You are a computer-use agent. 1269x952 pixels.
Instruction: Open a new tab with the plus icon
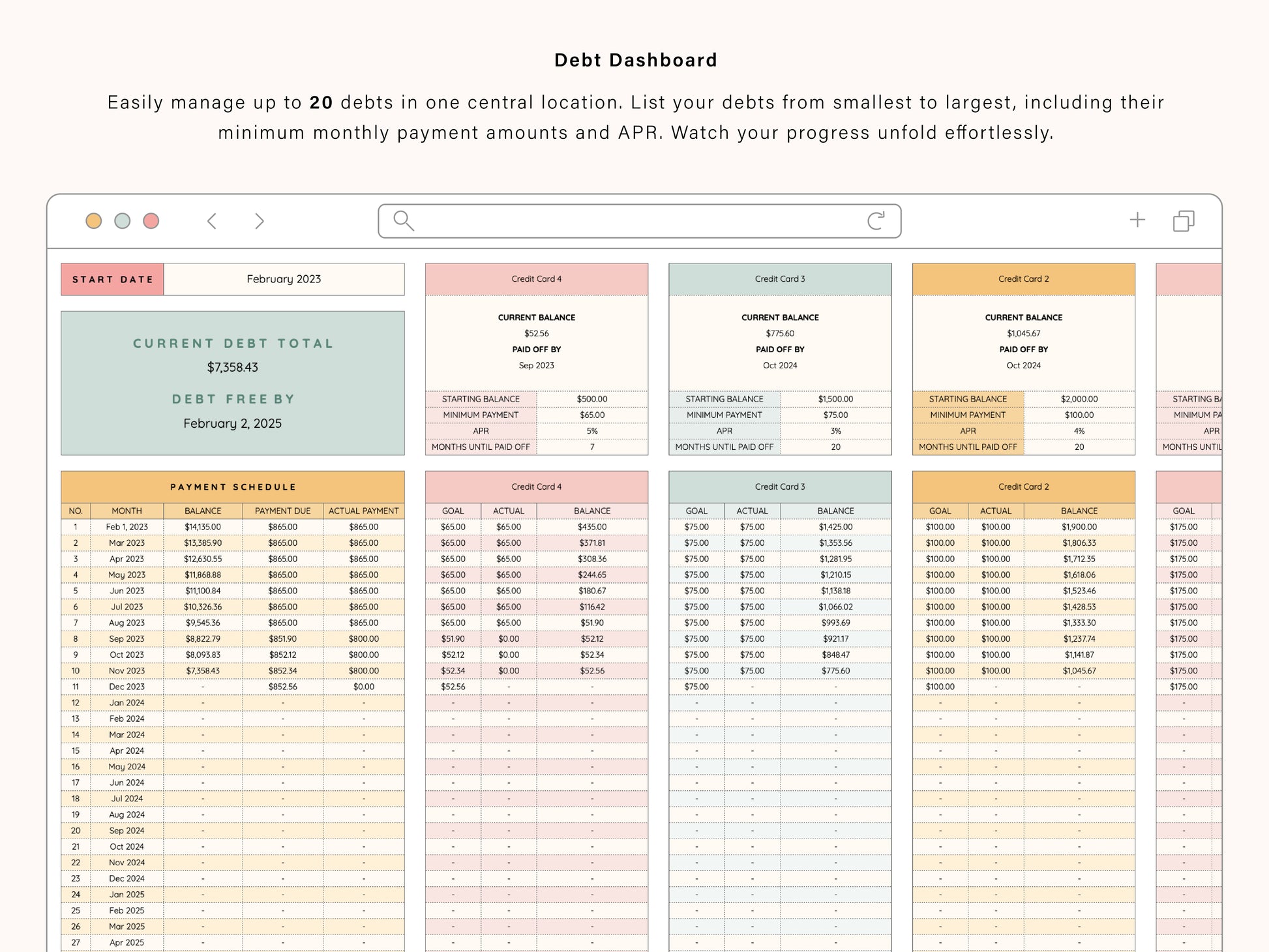click(1137, 220)
